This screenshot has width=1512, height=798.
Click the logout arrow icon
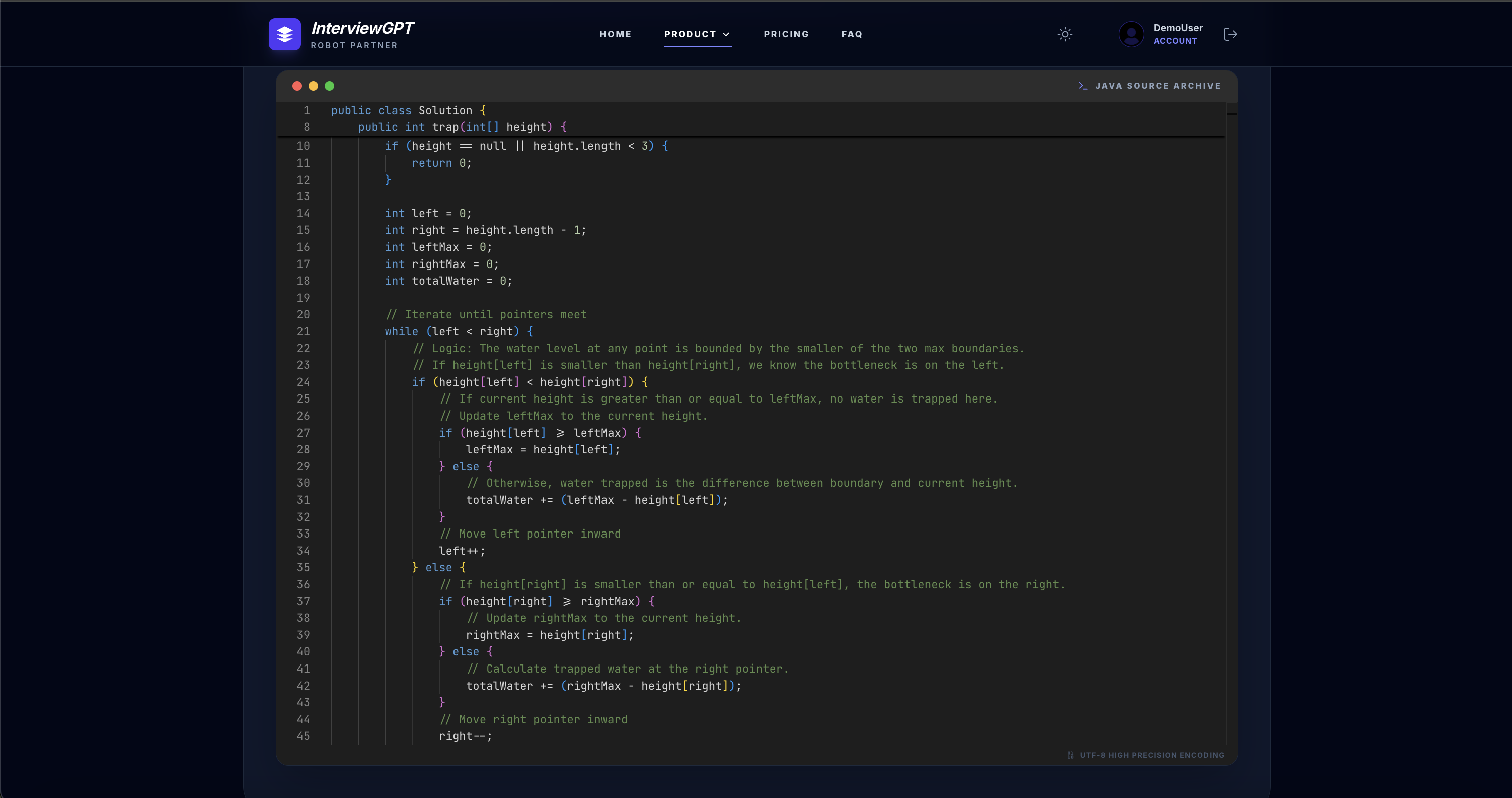(1231, 34)
